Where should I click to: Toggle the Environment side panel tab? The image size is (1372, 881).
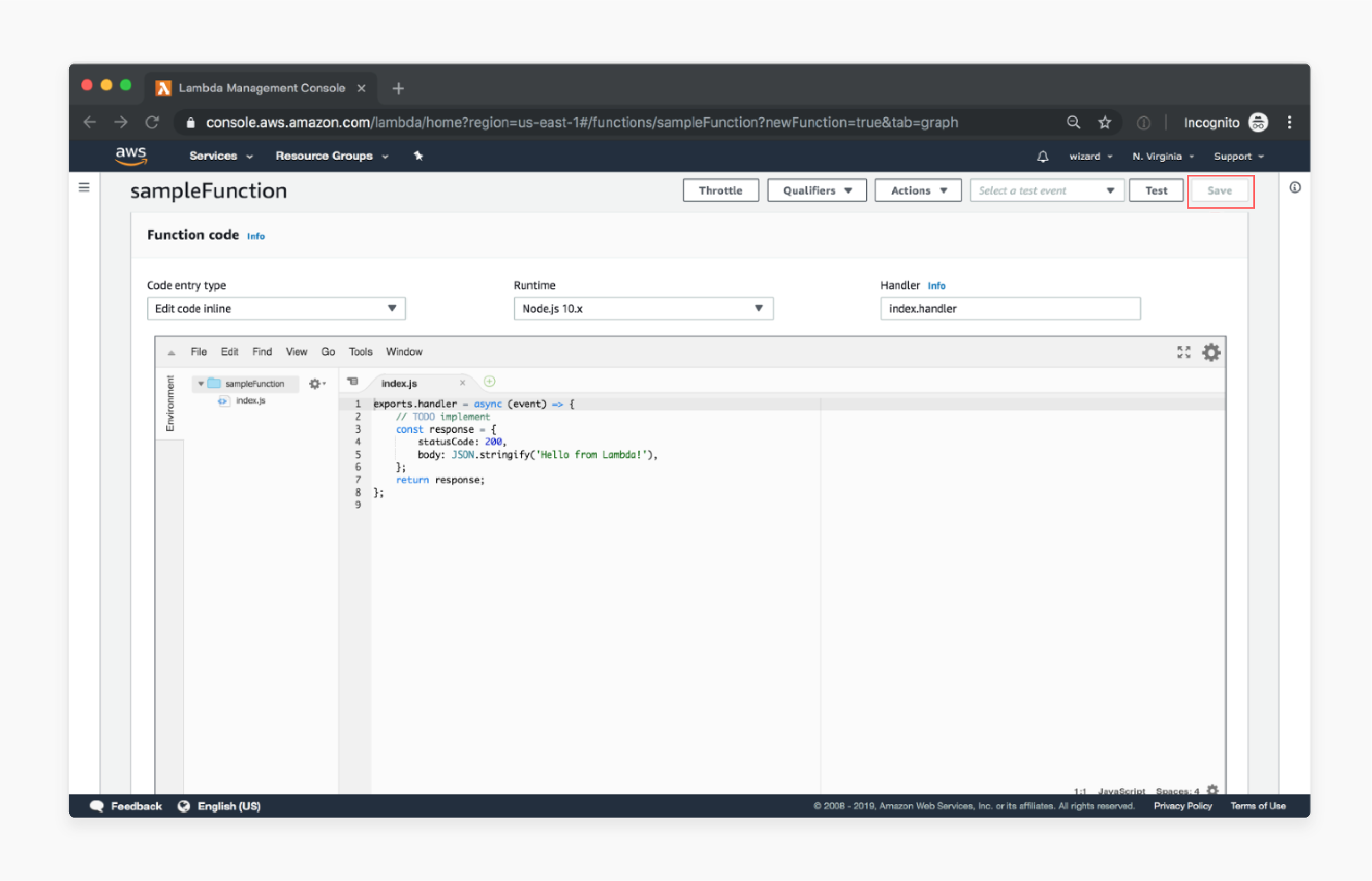pos(170,404)
